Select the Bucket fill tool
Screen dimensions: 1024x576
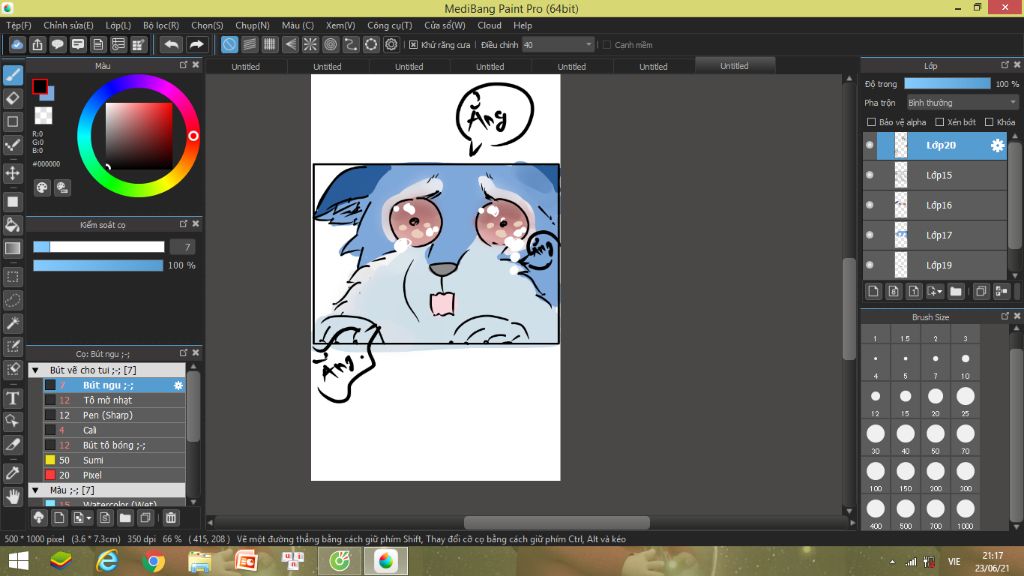click(x=12, y=225)
